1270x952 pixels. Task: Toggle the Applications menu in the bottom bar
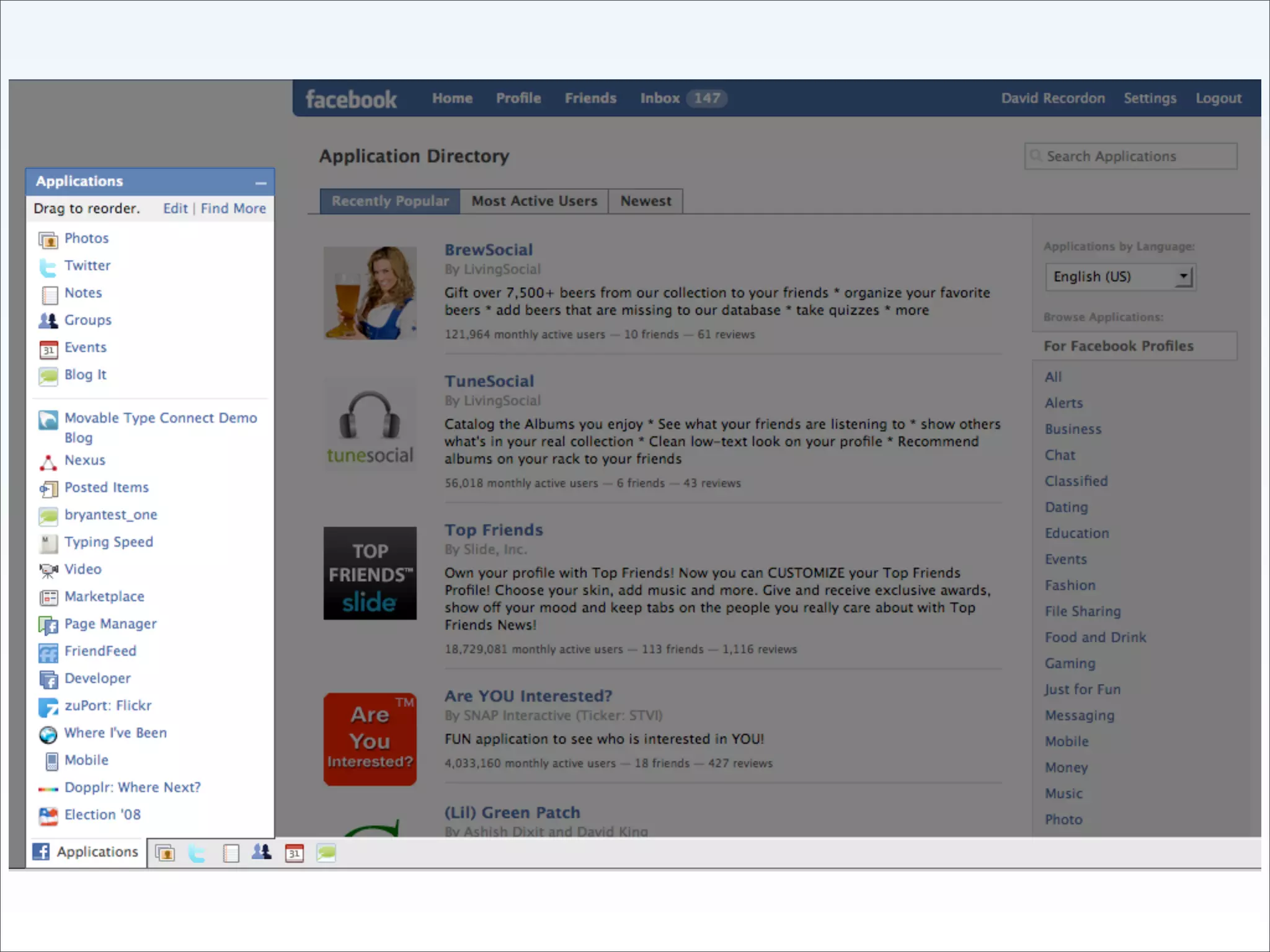click(86, 852)
